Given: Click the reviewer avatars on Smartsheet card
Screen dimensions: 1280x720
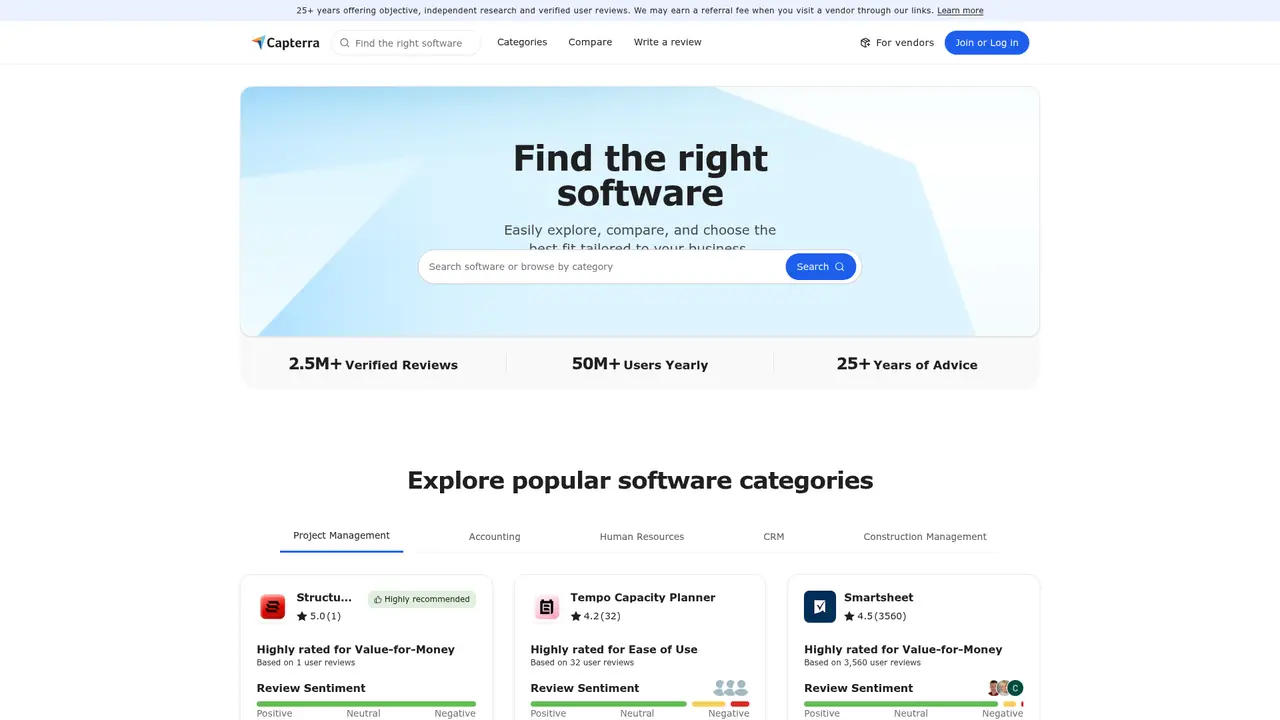Looking at the screenshot, I should pos(1005,688).
